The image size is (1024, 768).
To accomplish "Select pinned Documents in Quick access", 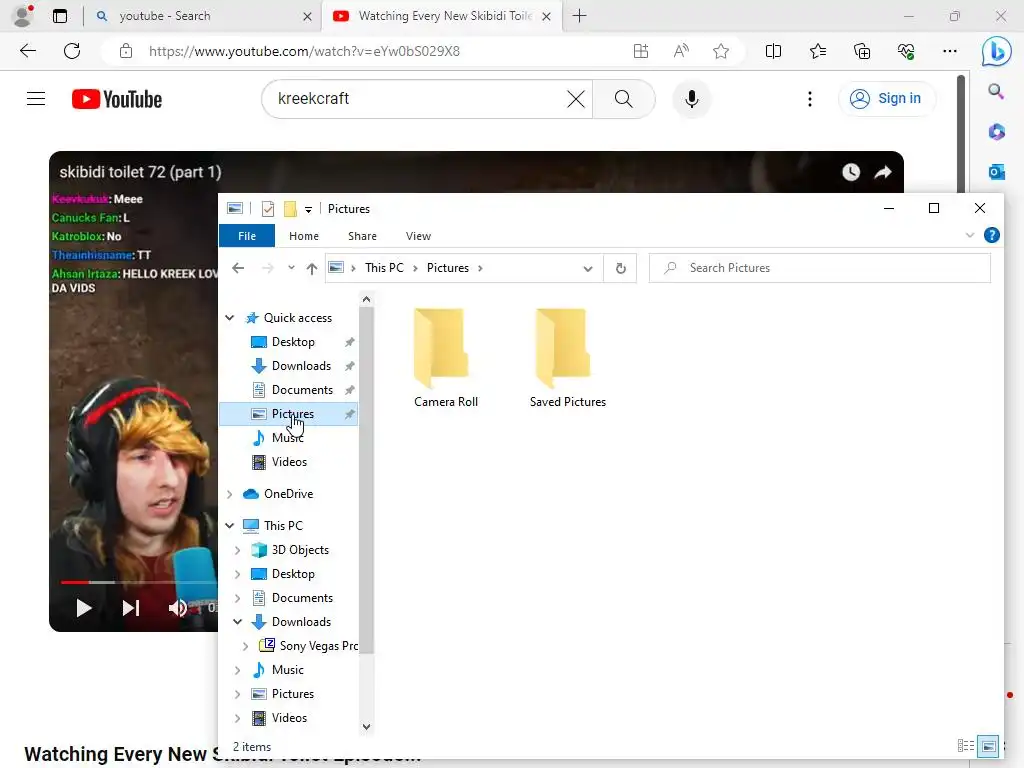I will click(302, 390).
